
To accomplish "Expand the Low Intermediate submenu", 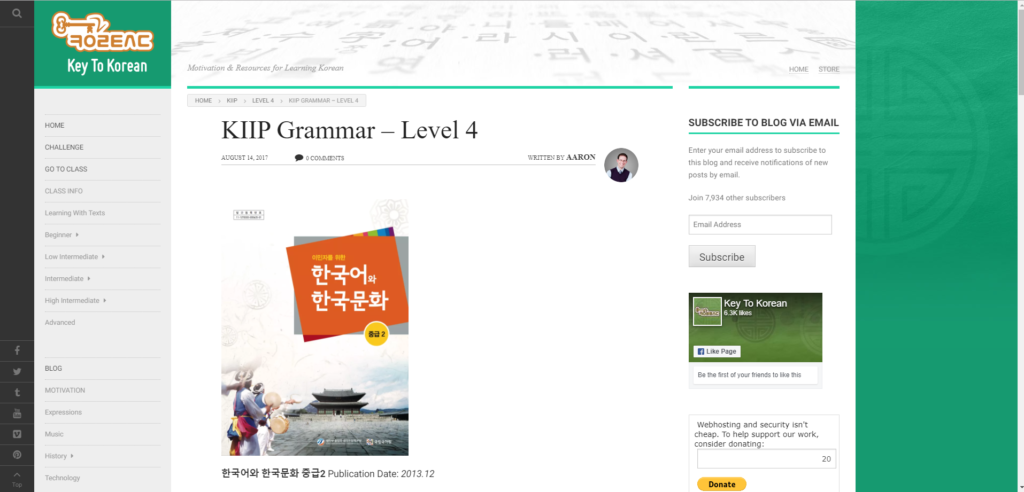I will click(x=103, y=257).
